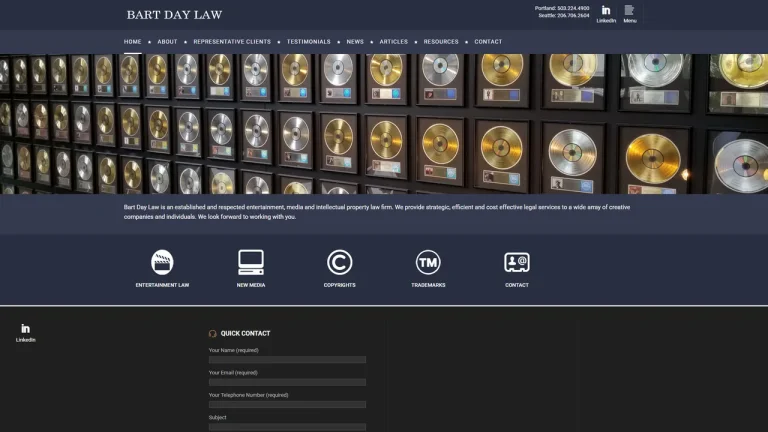Focus the Your Name input field
This screenshot has width=768, height=432.
tap(287, 360)
